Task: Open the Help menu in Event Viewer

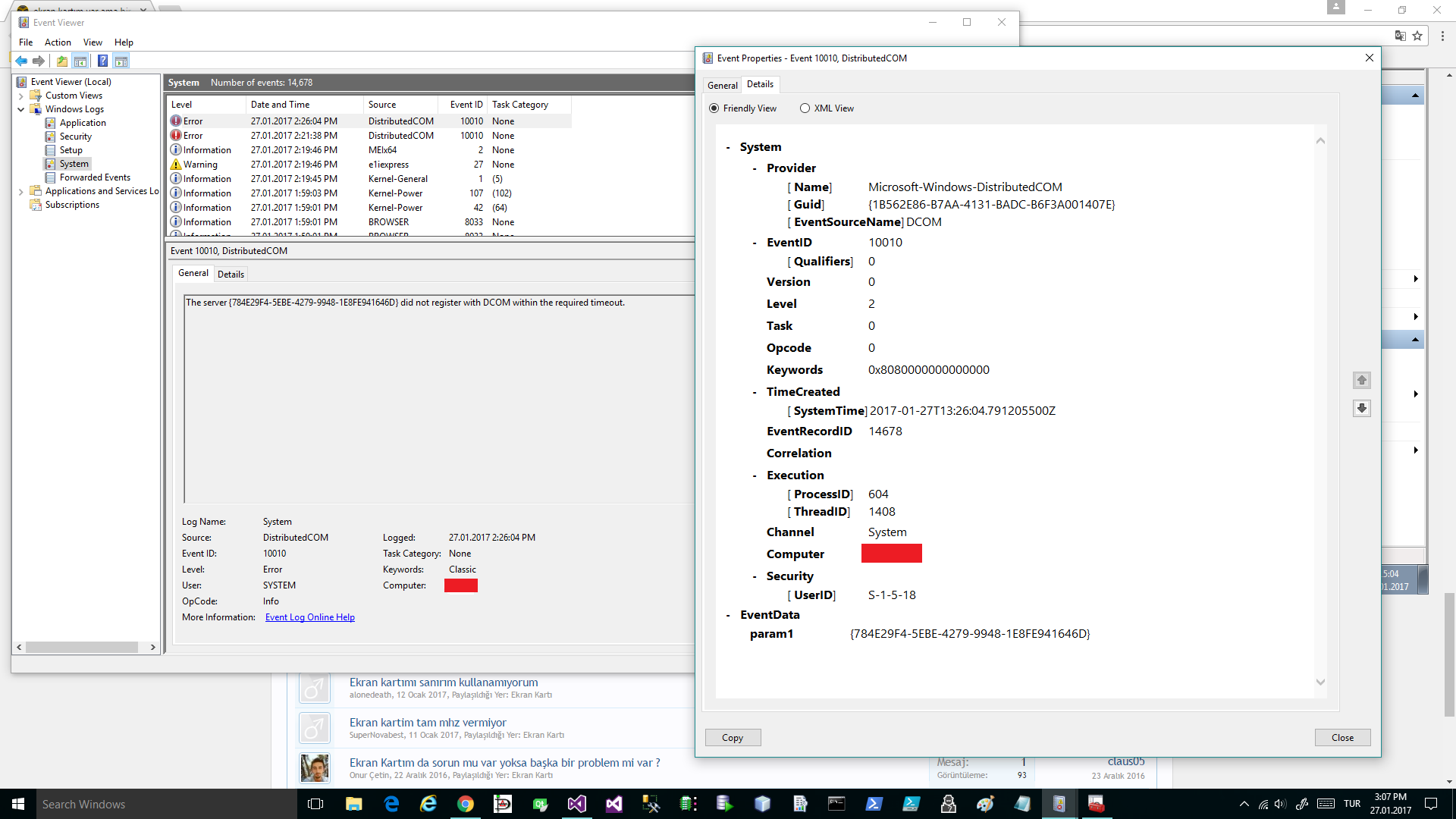Action: point(124,42)
